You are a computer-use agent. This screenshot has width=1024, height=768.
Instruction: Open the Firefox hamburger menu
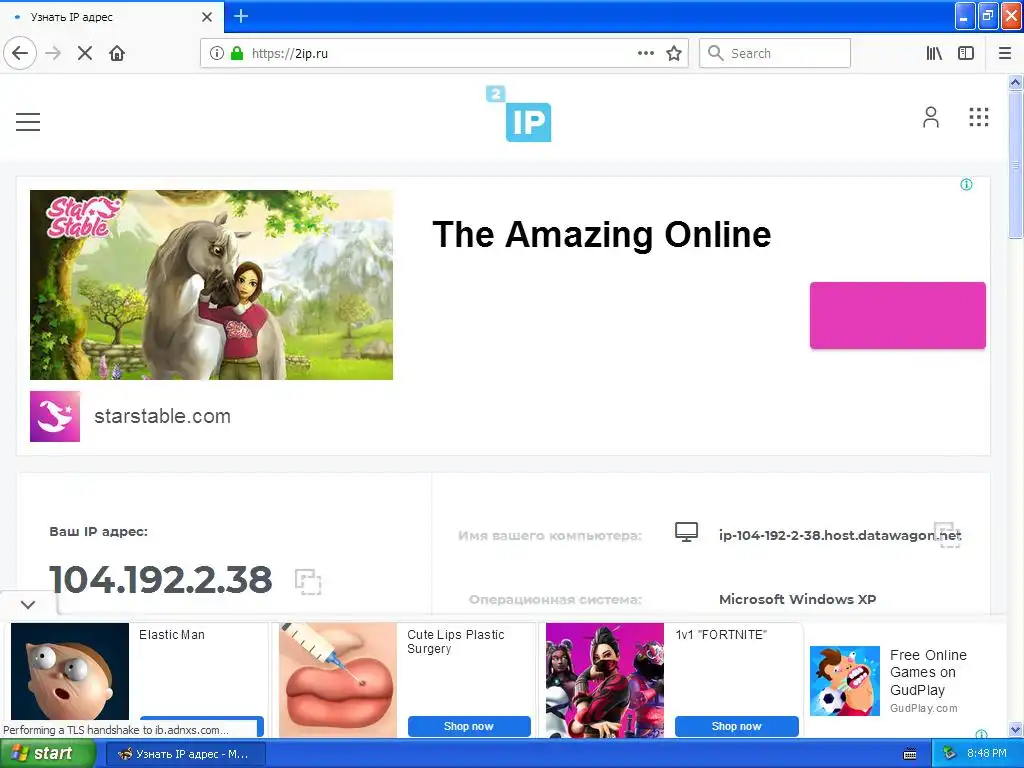(1005, 53)
